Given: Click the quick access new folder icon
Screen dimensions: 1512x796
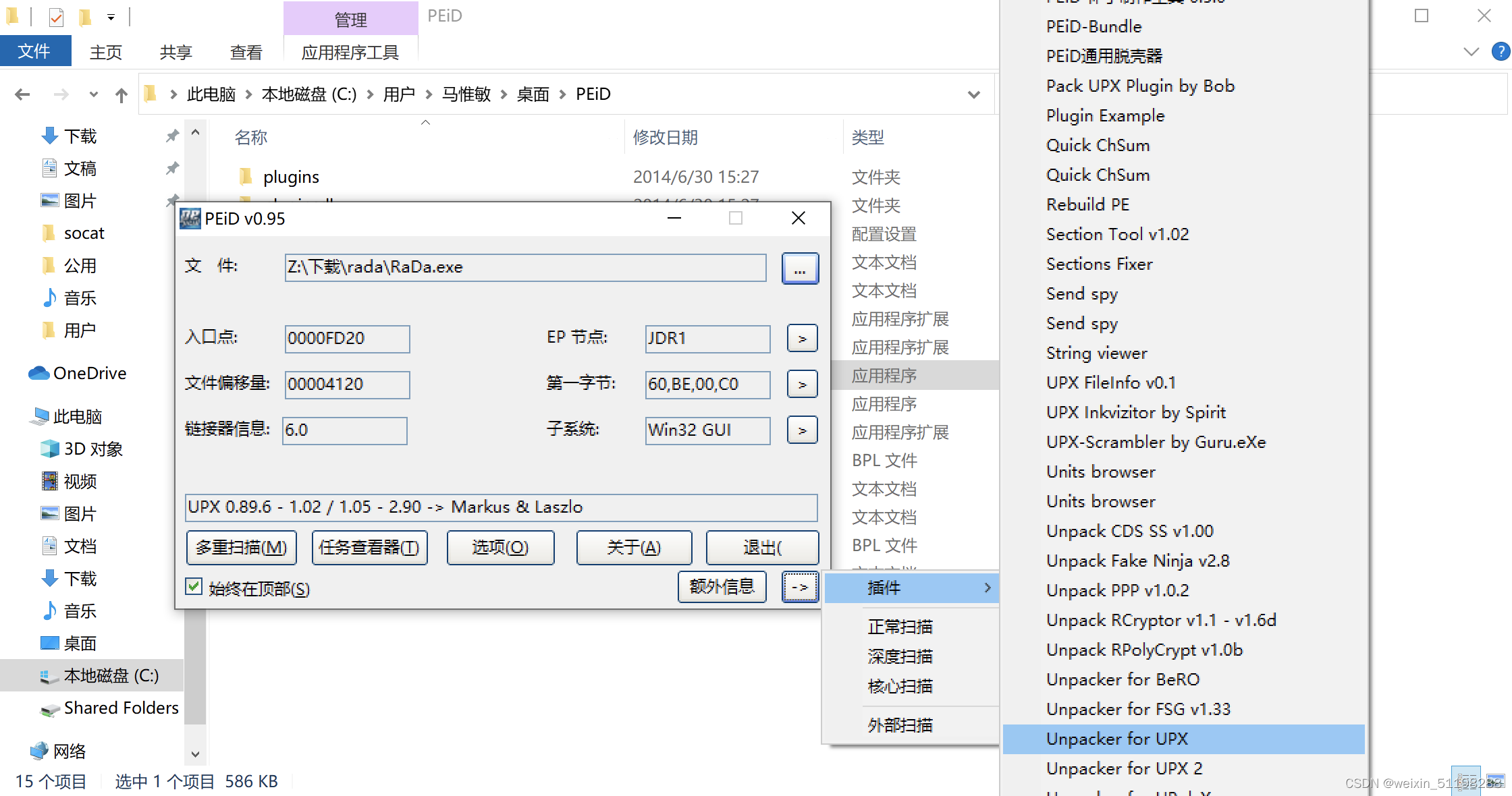Looking at the screenshot, I should pyautogui.click(x=84, y=17).
